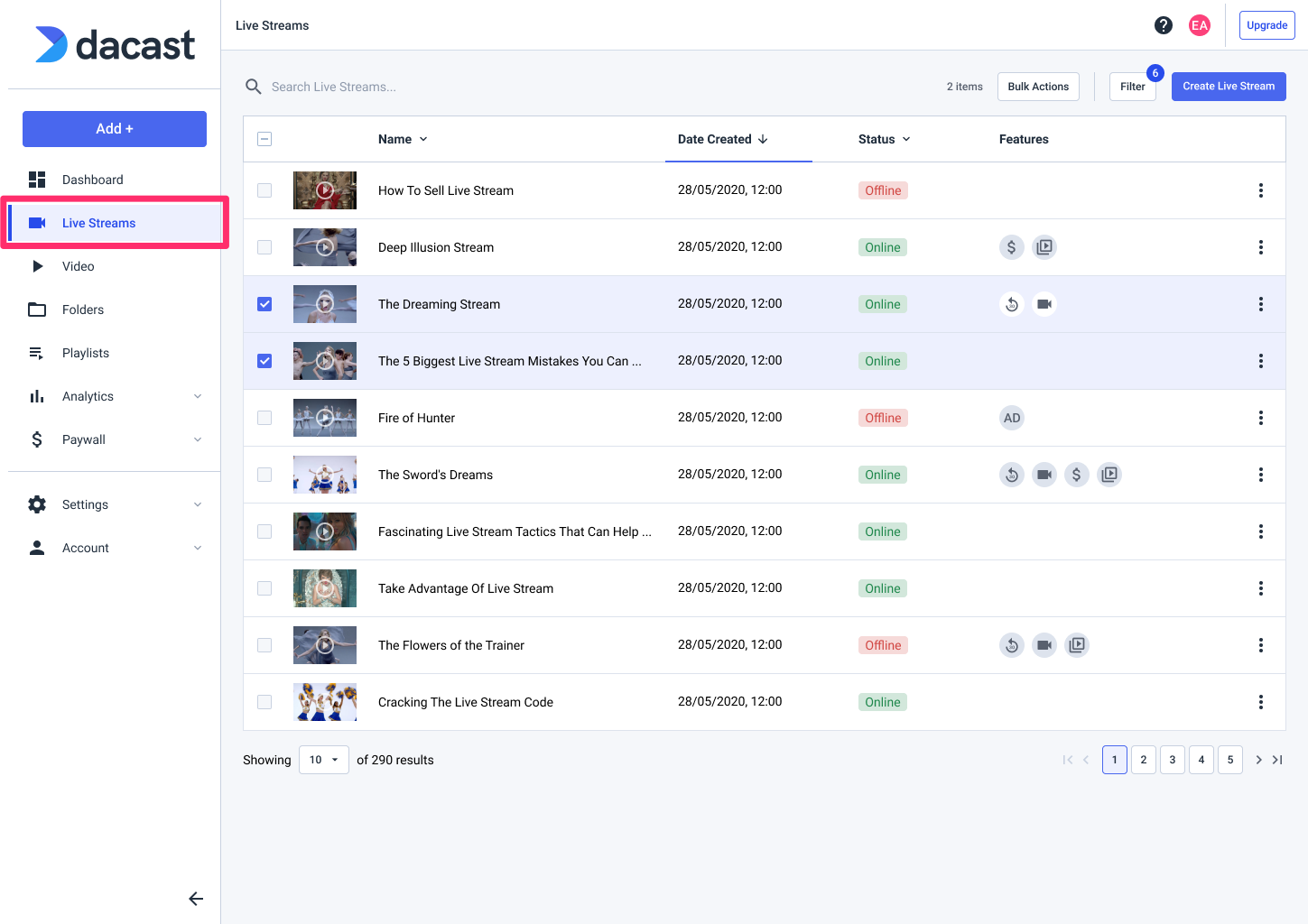Go to last page using pagination icon

(1277, 760)
